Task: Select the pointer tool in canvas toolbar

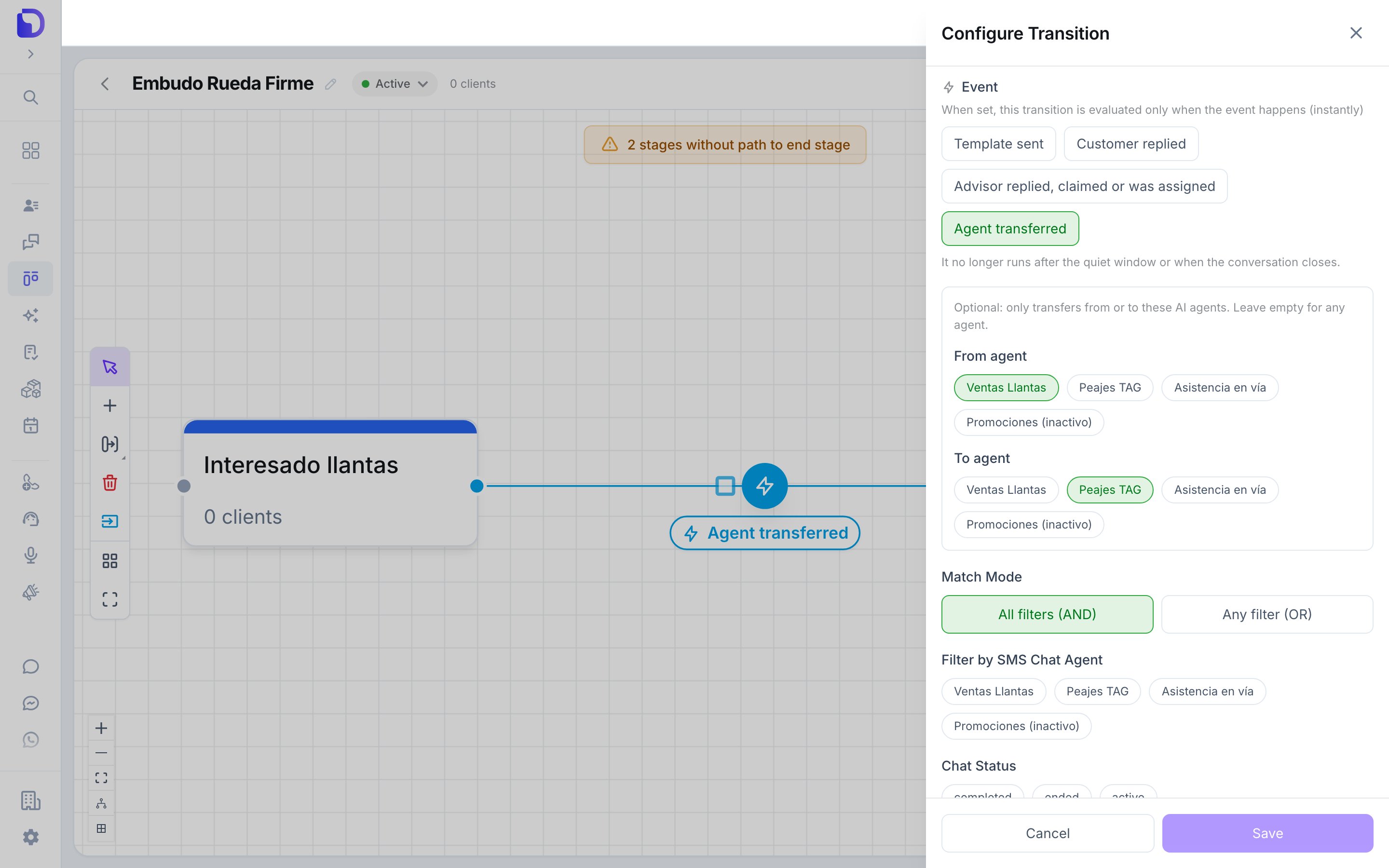Action: point(109,367)
